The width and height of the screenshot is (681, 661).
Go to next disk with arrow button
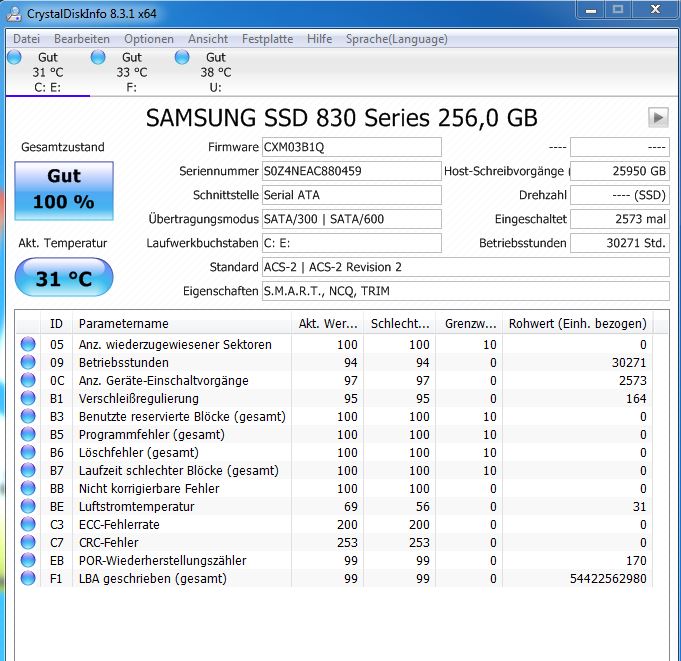(658, 117)
